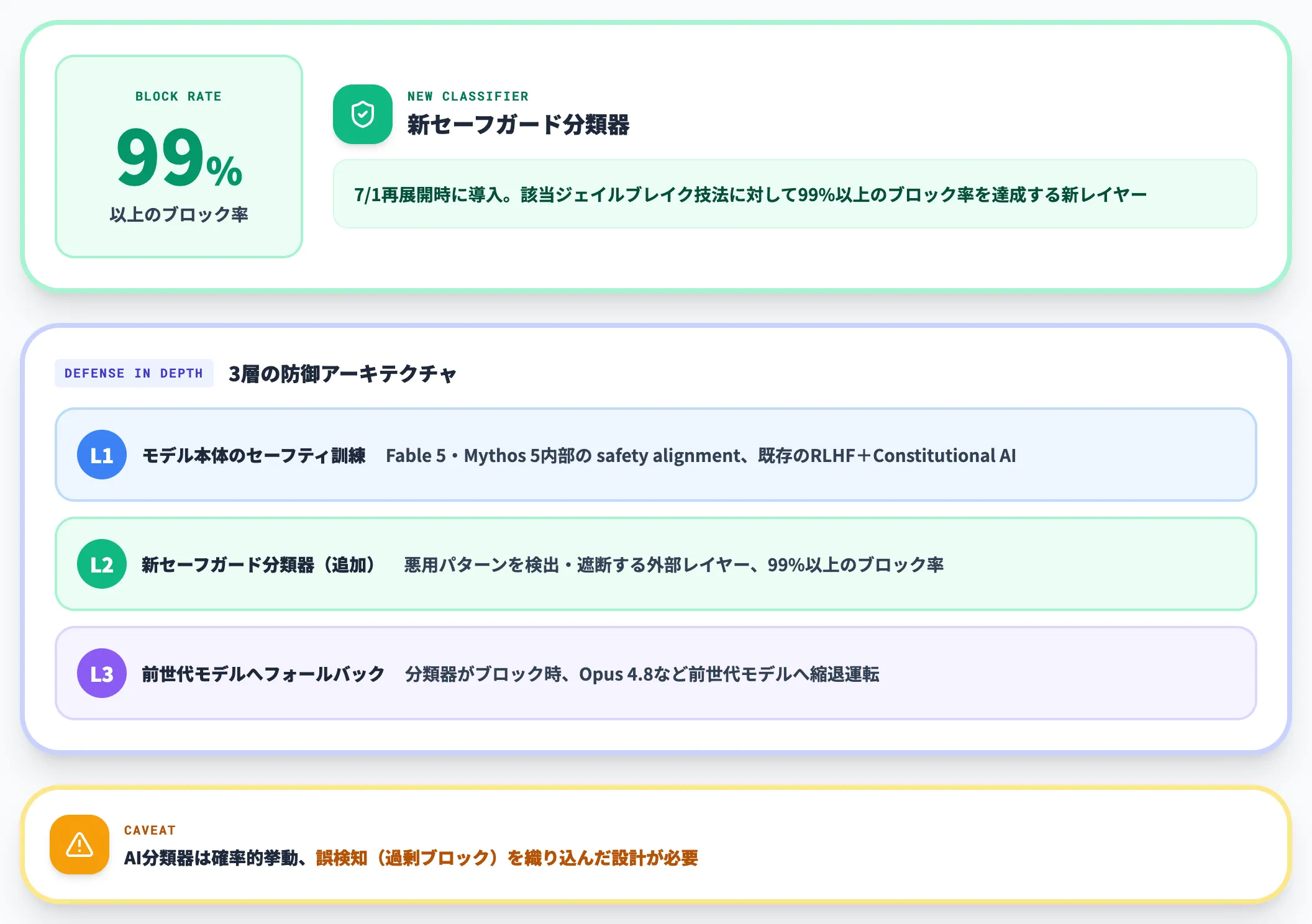The width and height of the screenshot is (1312, 924).
Task: Click the 新セーフガード分類器（追加） title
Action: pos(258,564)
